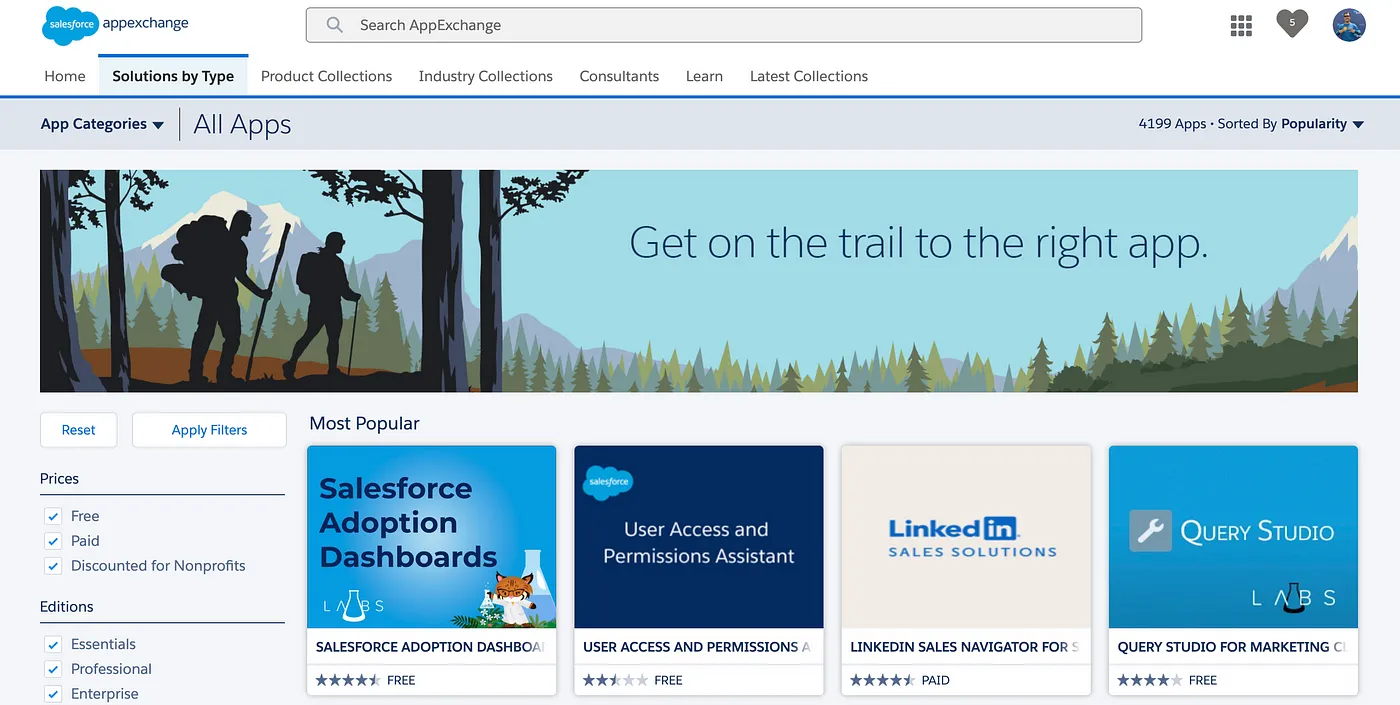
Task: Open the favorites heart icon
Action: (x=1292, y=23)
